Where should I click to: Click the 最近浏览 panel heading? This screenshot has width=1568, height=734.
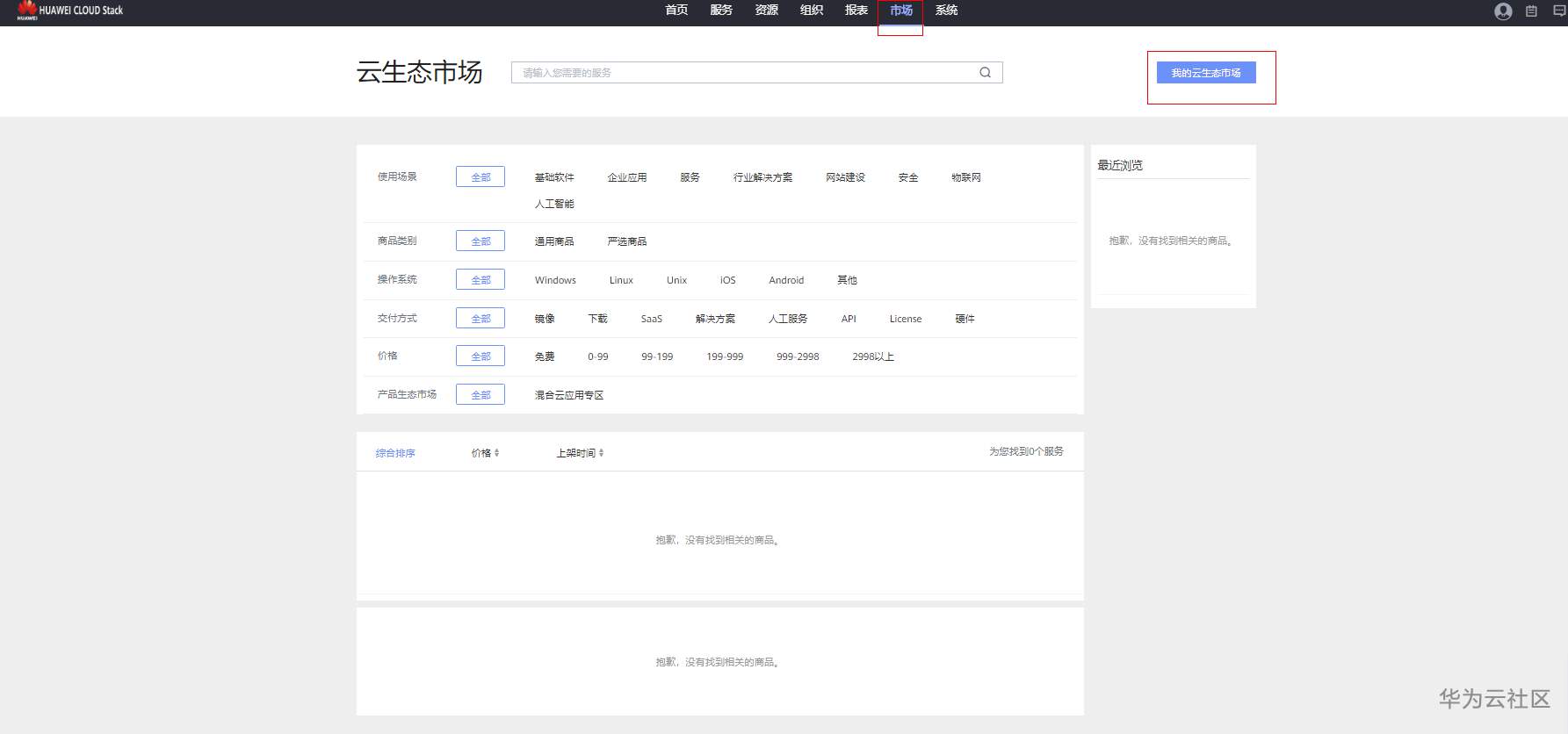[x=1120, y=165]
